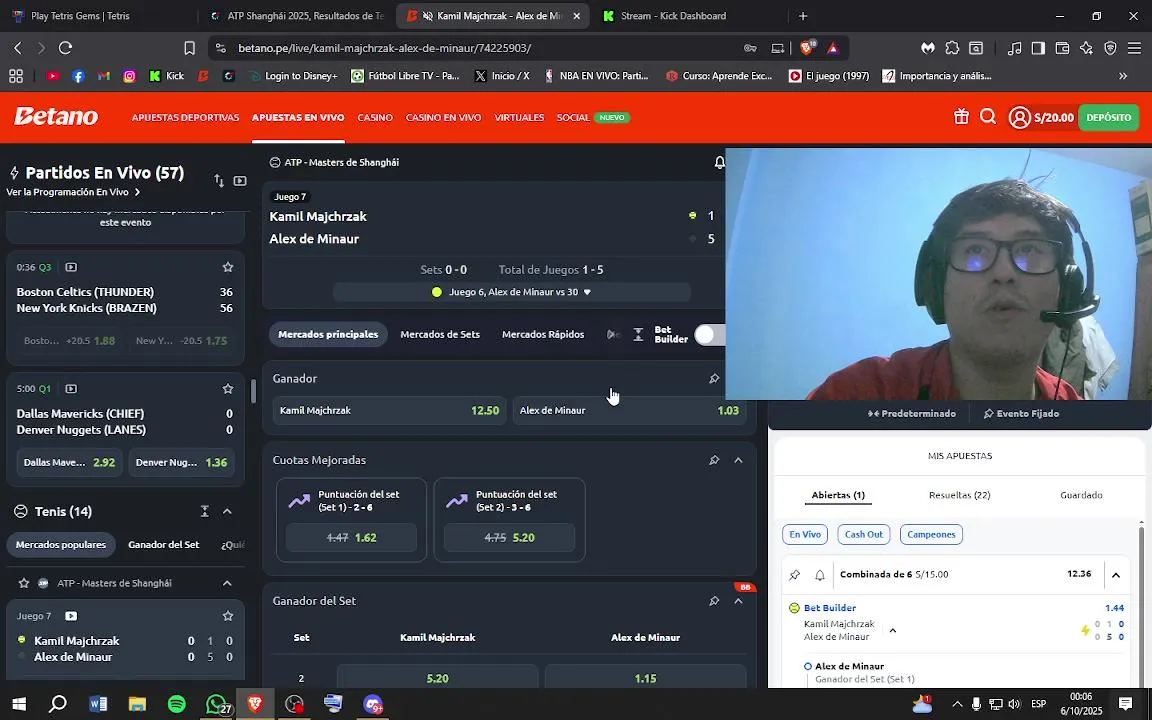Open the Casino menu item
The image size is (1152, 720).
375,118
